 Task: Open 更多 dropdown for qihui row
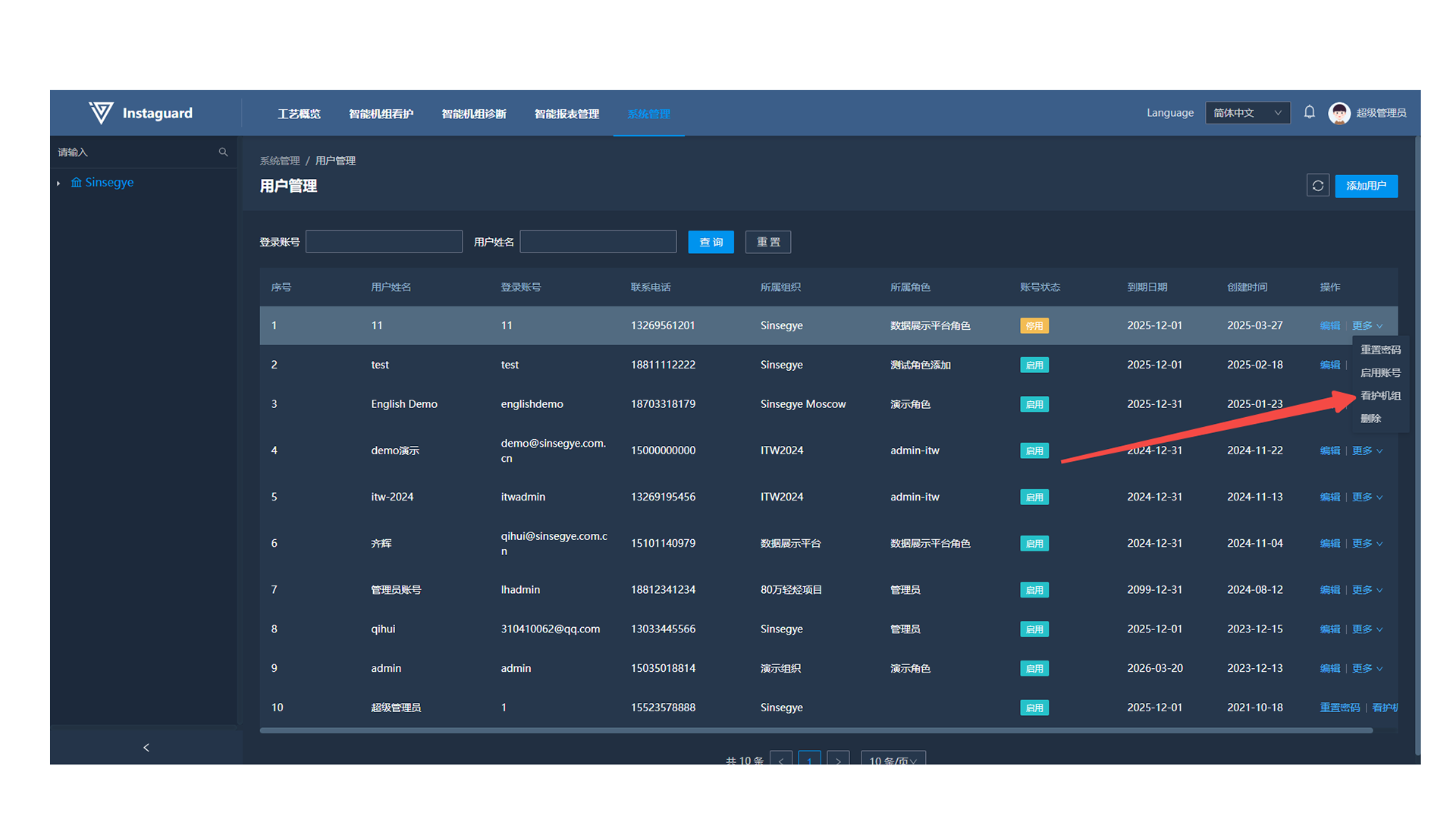pyautogui.click(x=1367, y=629)
